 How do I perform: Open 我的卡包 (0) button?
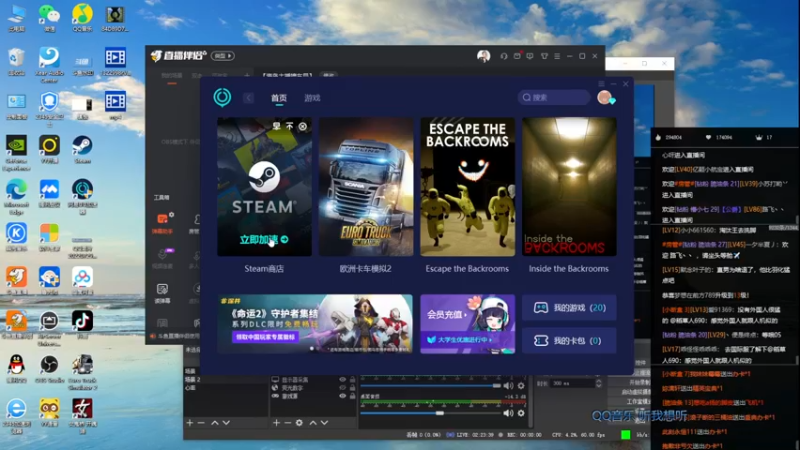[569, 341]
